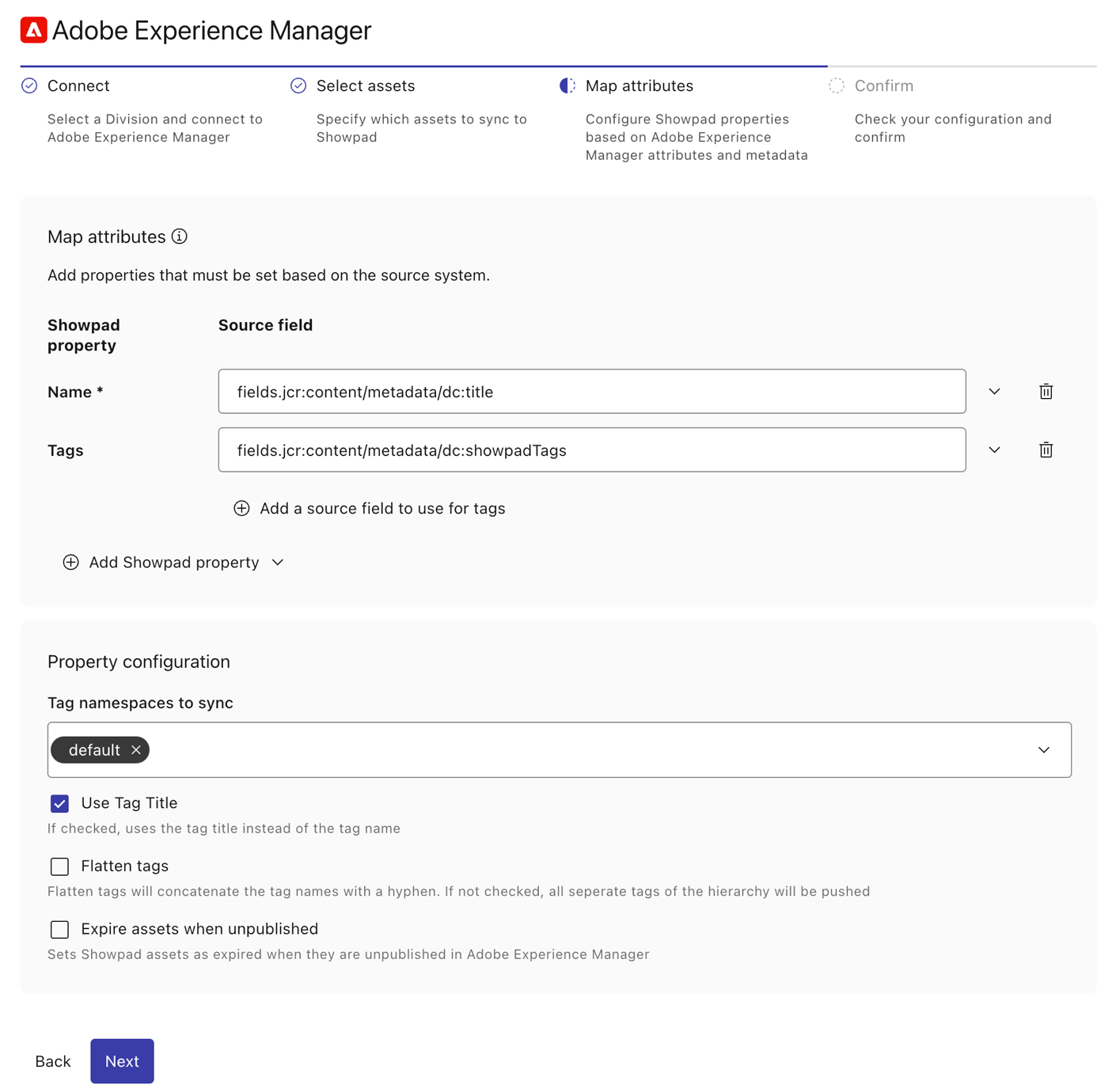Expand the Tags source field dropdown

[x=994, y=450]
